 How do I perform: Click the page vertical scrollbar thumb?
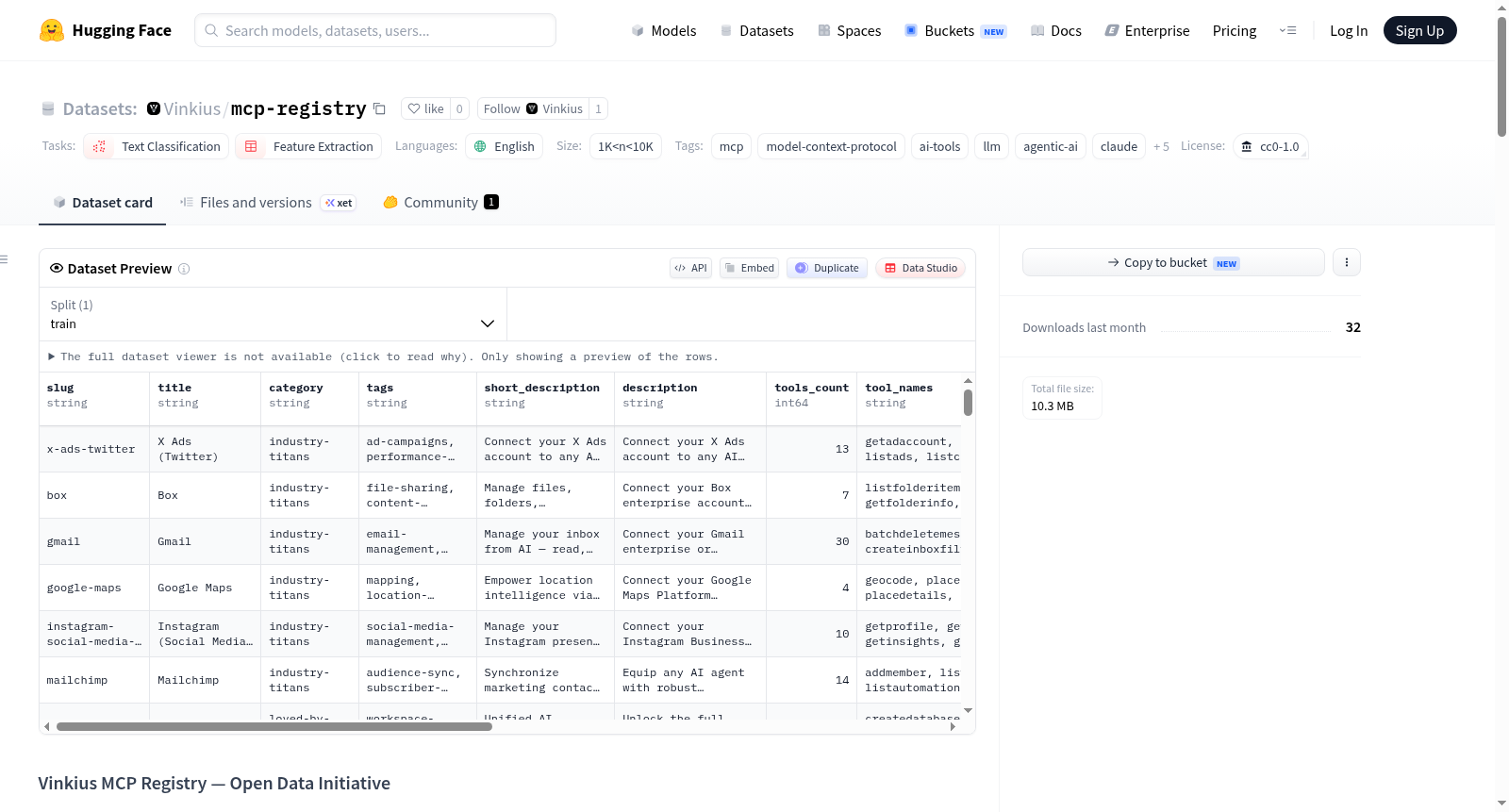(1501, 76)
